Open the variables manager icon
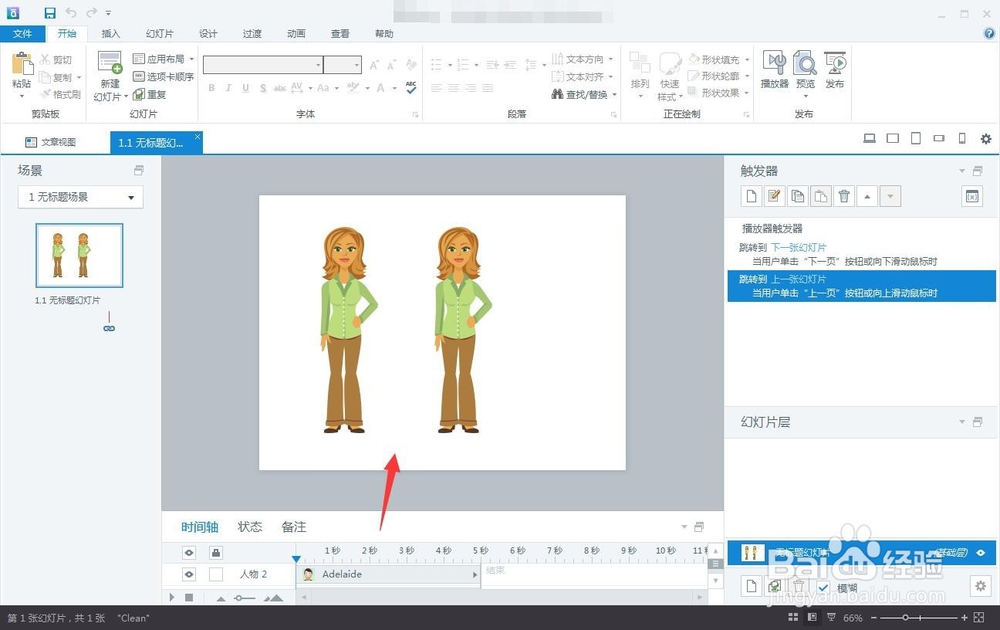 (972, 196)
